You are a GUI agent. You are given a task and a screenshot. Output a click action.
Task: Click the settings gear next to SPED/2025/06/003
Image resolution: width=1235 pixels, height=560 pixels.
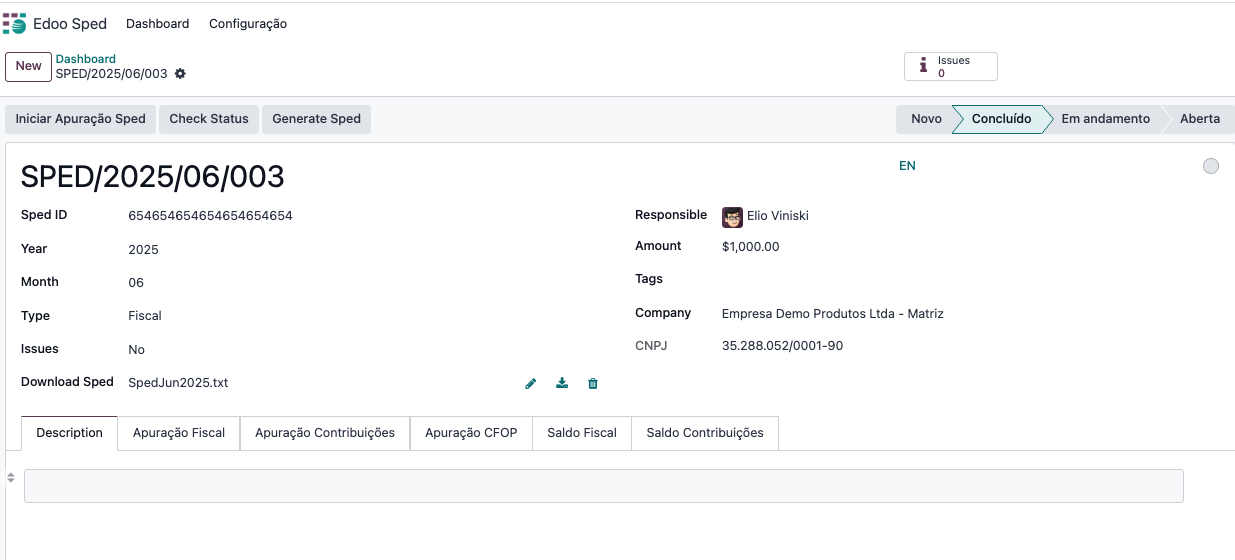[x=180, y=74]
